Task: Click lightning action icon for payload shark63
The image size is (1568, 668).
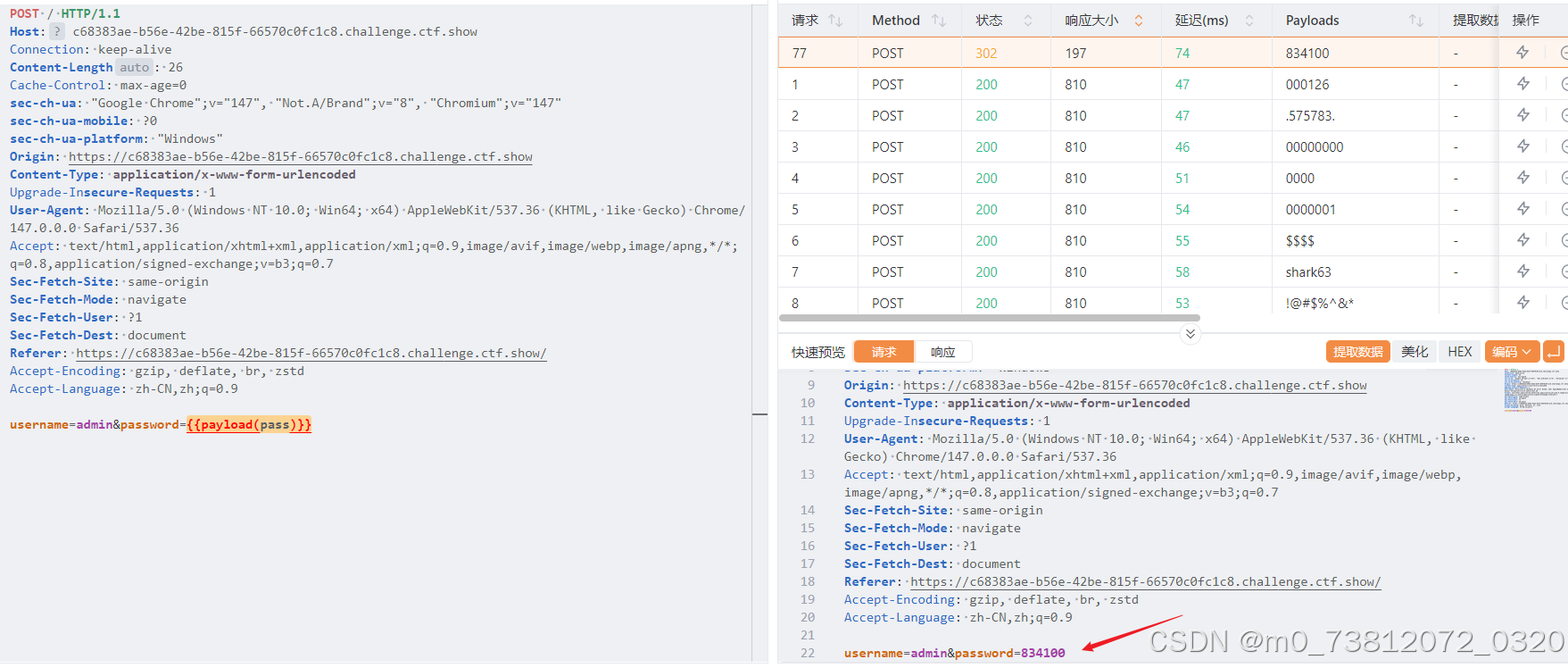Action: pyautogui.click(x=1522, y=271)
